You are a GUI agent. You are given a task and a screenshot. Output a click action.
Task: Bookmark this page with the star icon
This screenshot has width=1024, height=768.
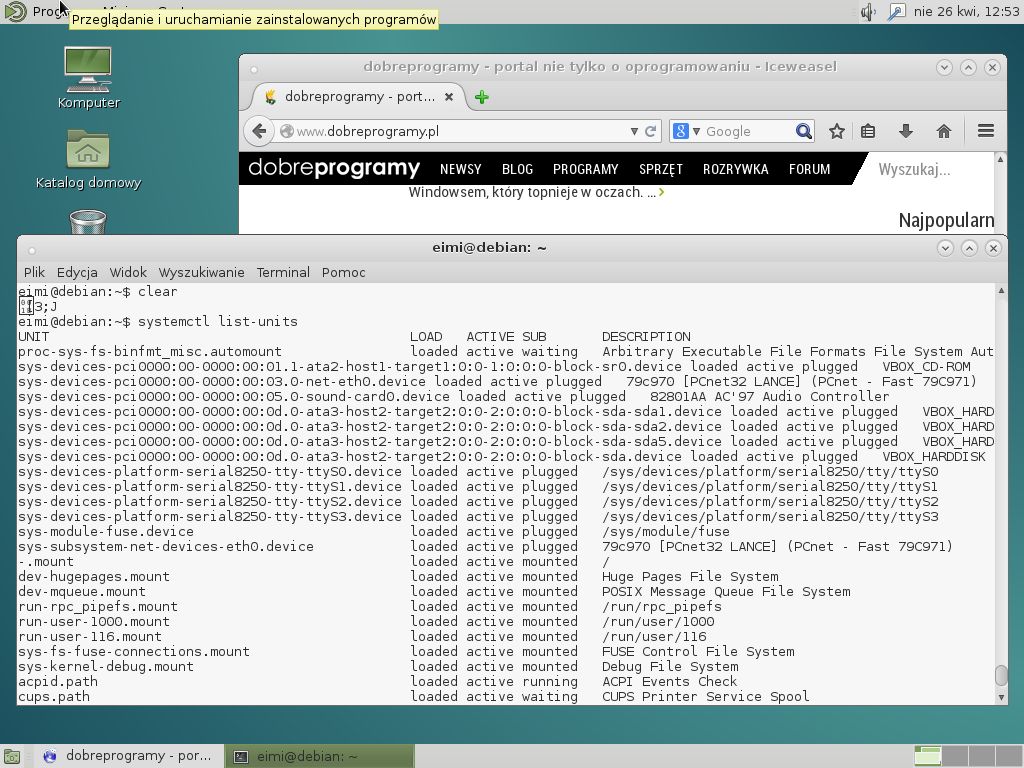tap(837, 131)
